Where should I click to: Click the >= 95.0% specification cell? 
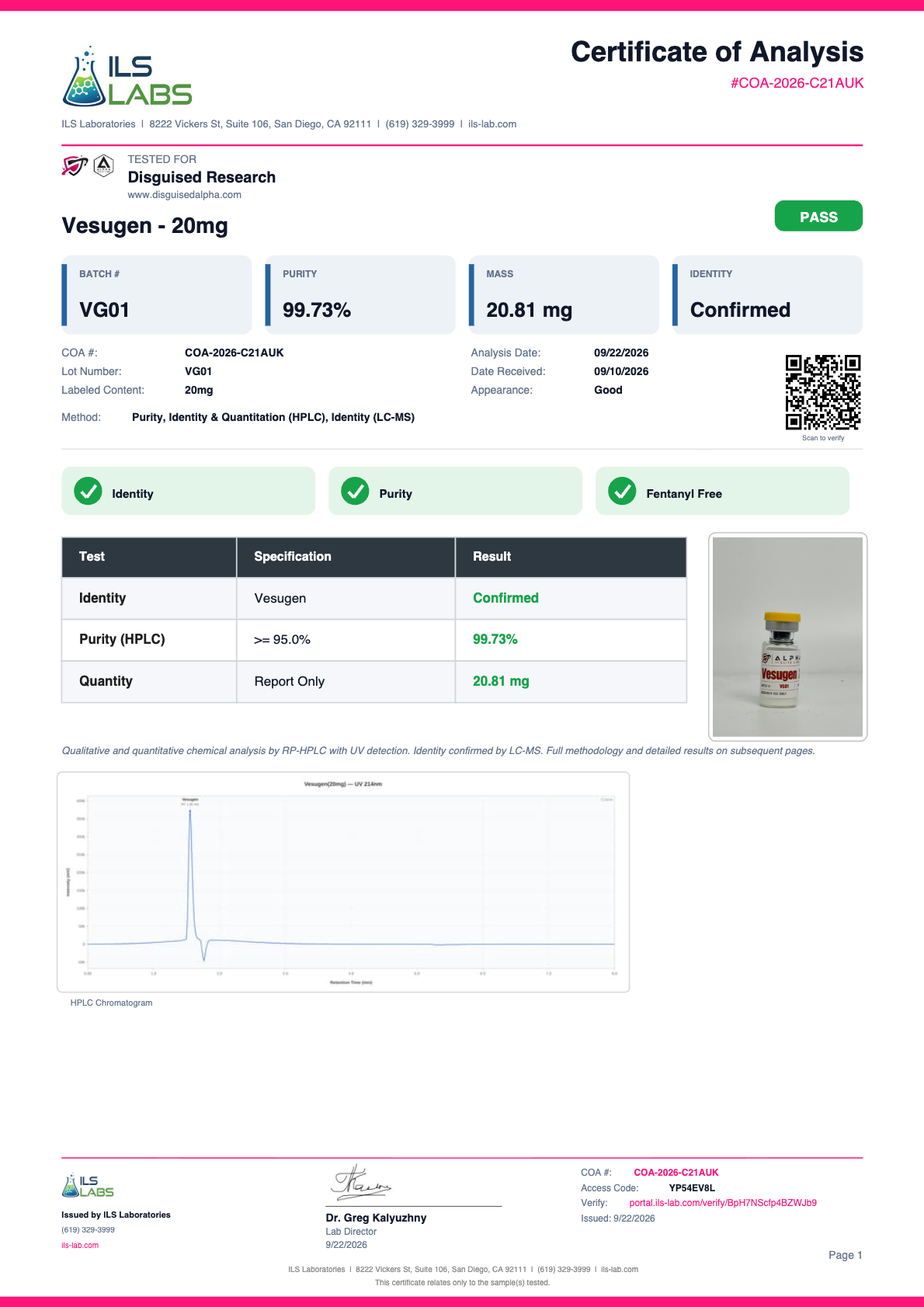[346, 640]
